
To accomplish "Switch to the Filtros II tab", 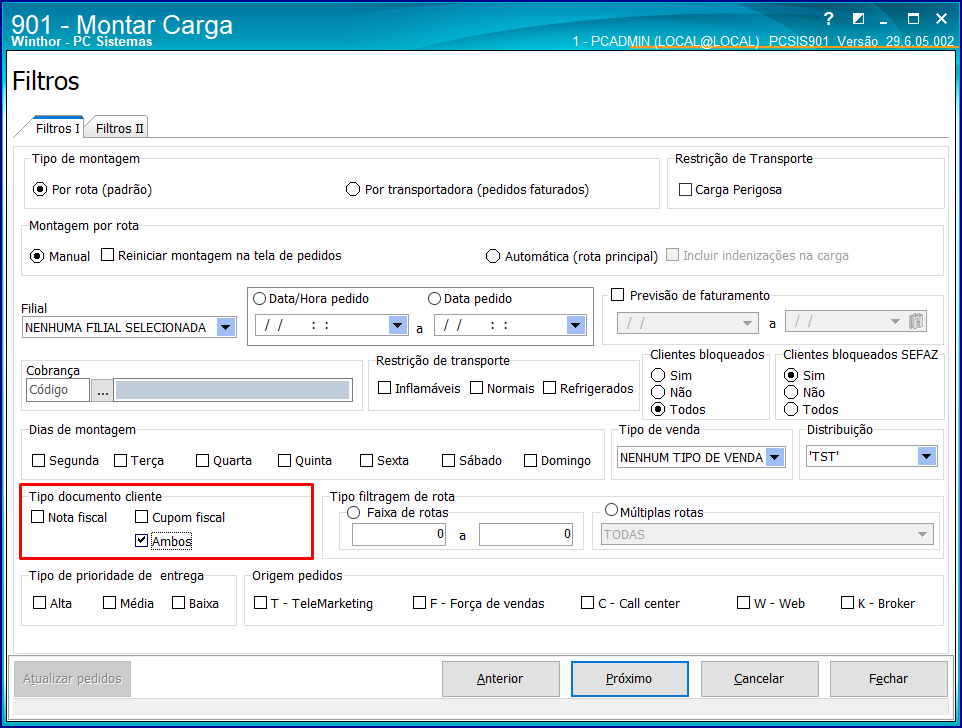I will [x=119, y=128].
